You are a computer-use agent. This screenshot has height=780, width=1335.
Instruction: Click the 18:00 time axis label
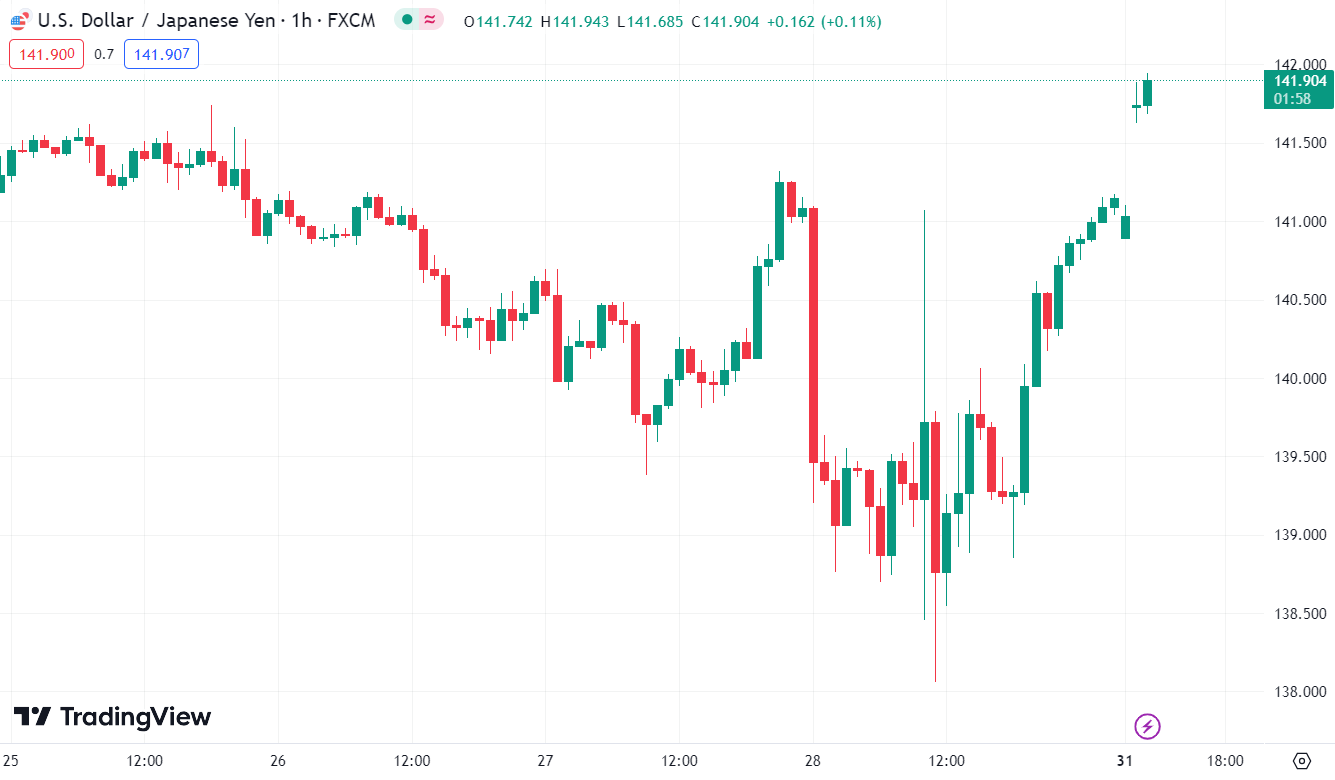pos(1226,761)
